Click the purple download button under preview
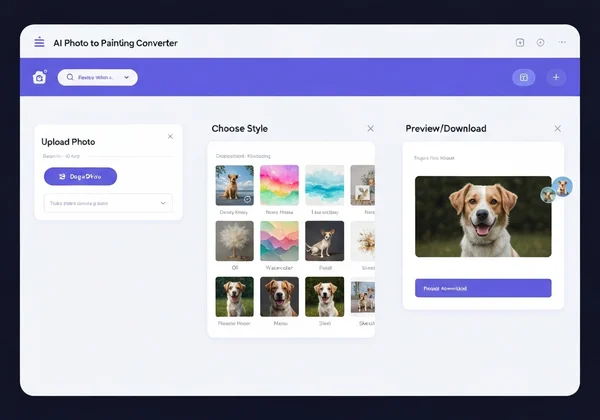The image size is (600, 420). pos(483,288)
